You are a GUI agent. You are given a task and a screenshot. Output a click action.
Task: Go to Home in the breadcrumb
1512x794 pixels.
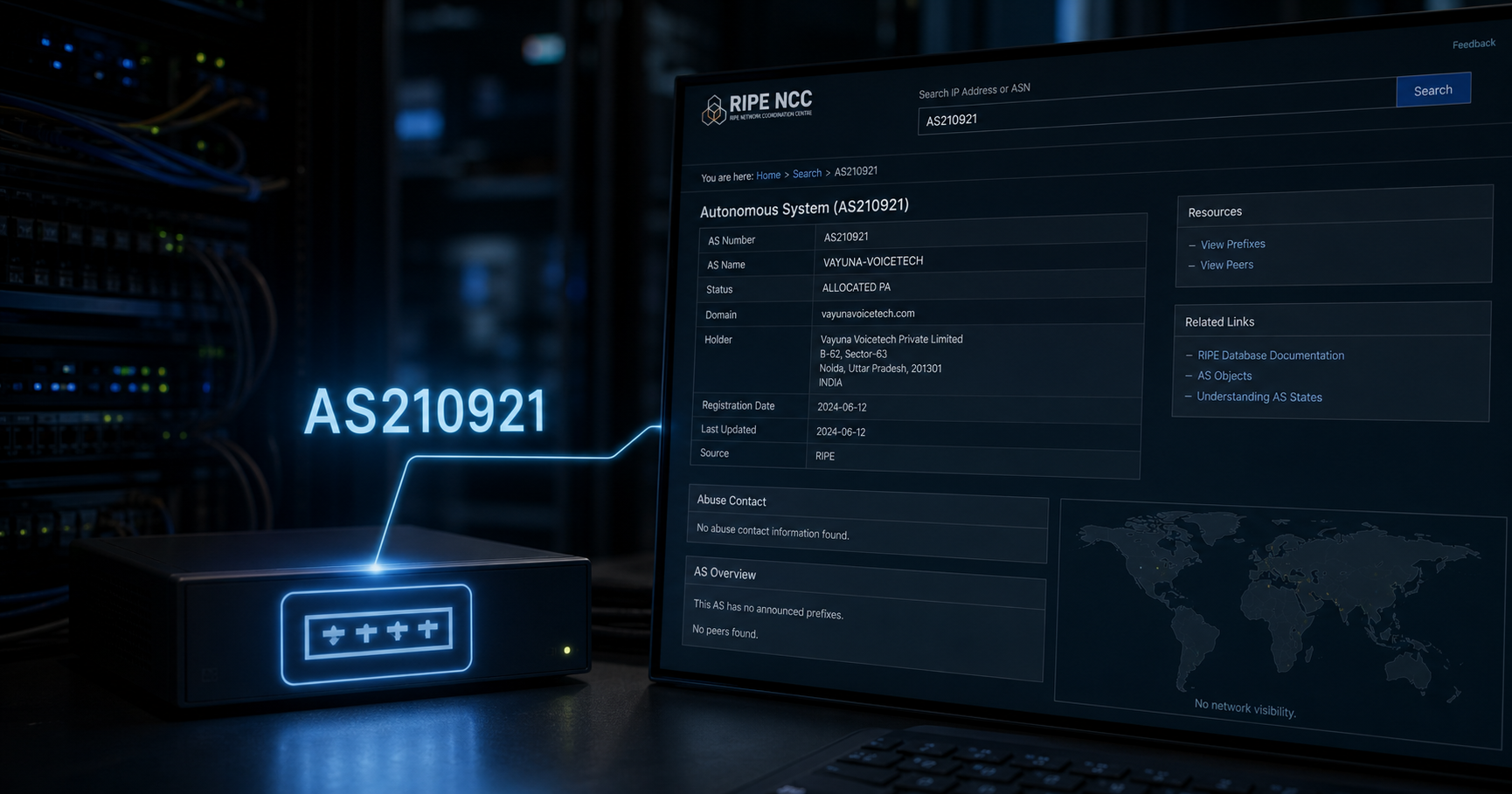click(768, 176)
